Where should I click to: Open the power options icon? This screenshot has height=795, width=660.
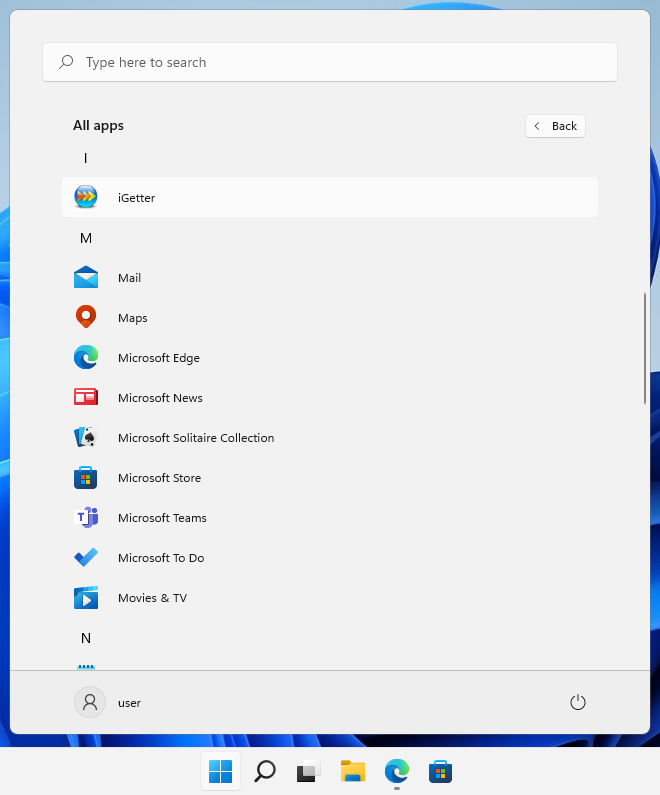point(577,702)
